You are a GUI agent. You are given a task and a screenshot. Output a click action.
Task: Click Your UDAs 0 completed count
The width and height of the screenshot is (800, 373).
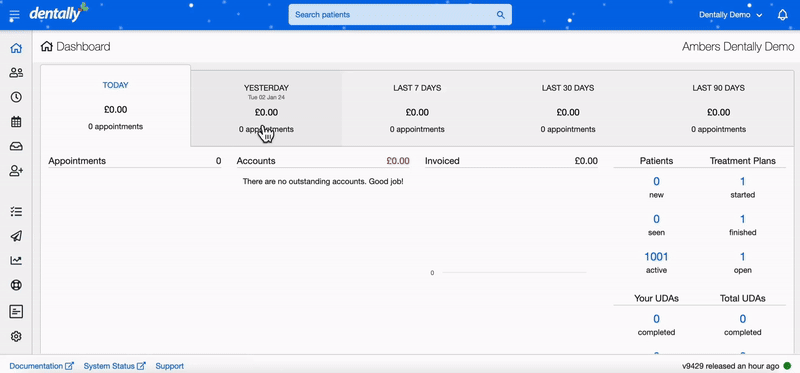[x=656, y=319]
